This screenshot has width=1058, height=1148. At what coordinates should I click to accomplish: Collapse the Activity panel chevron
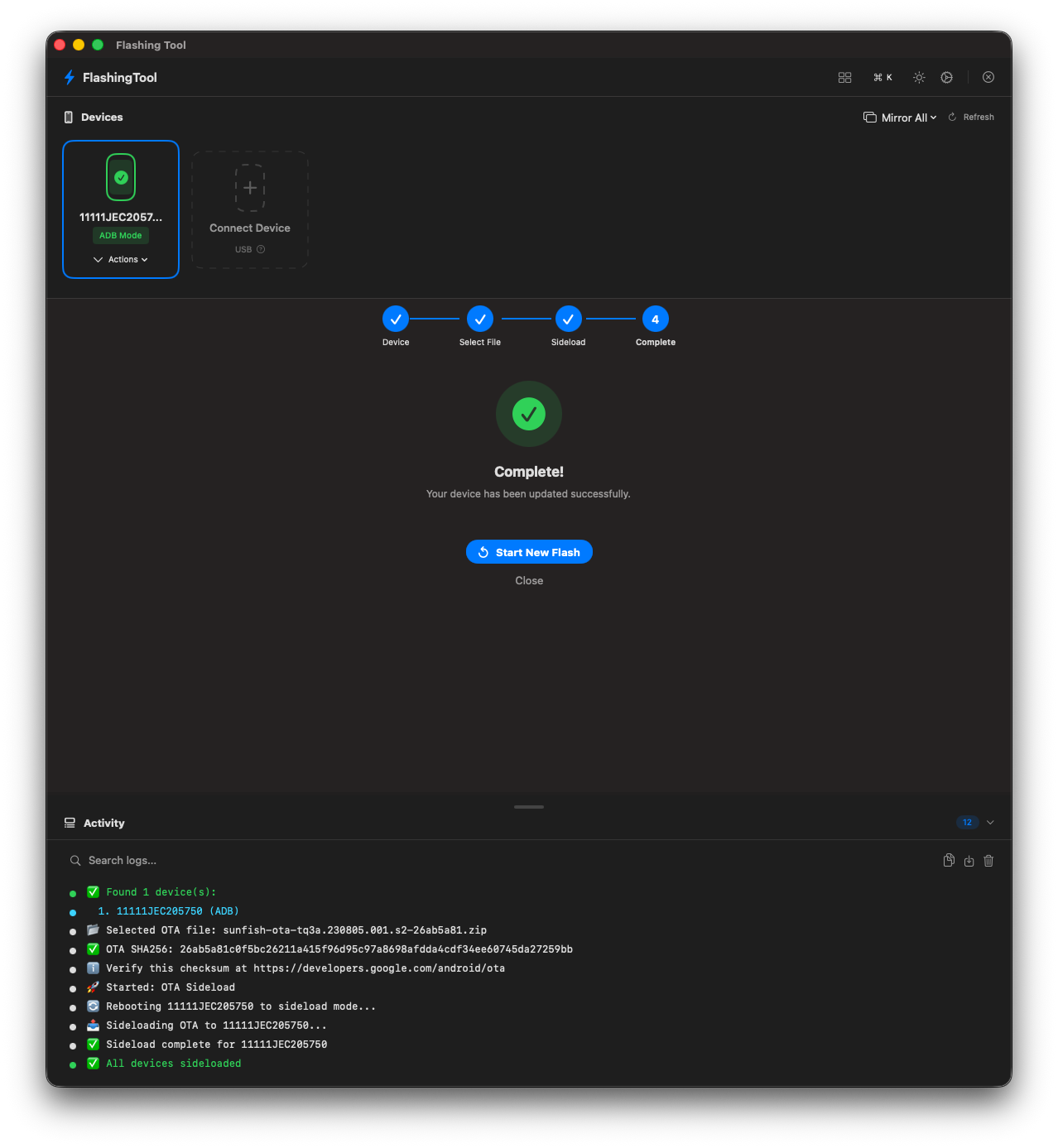pos(990,823)
